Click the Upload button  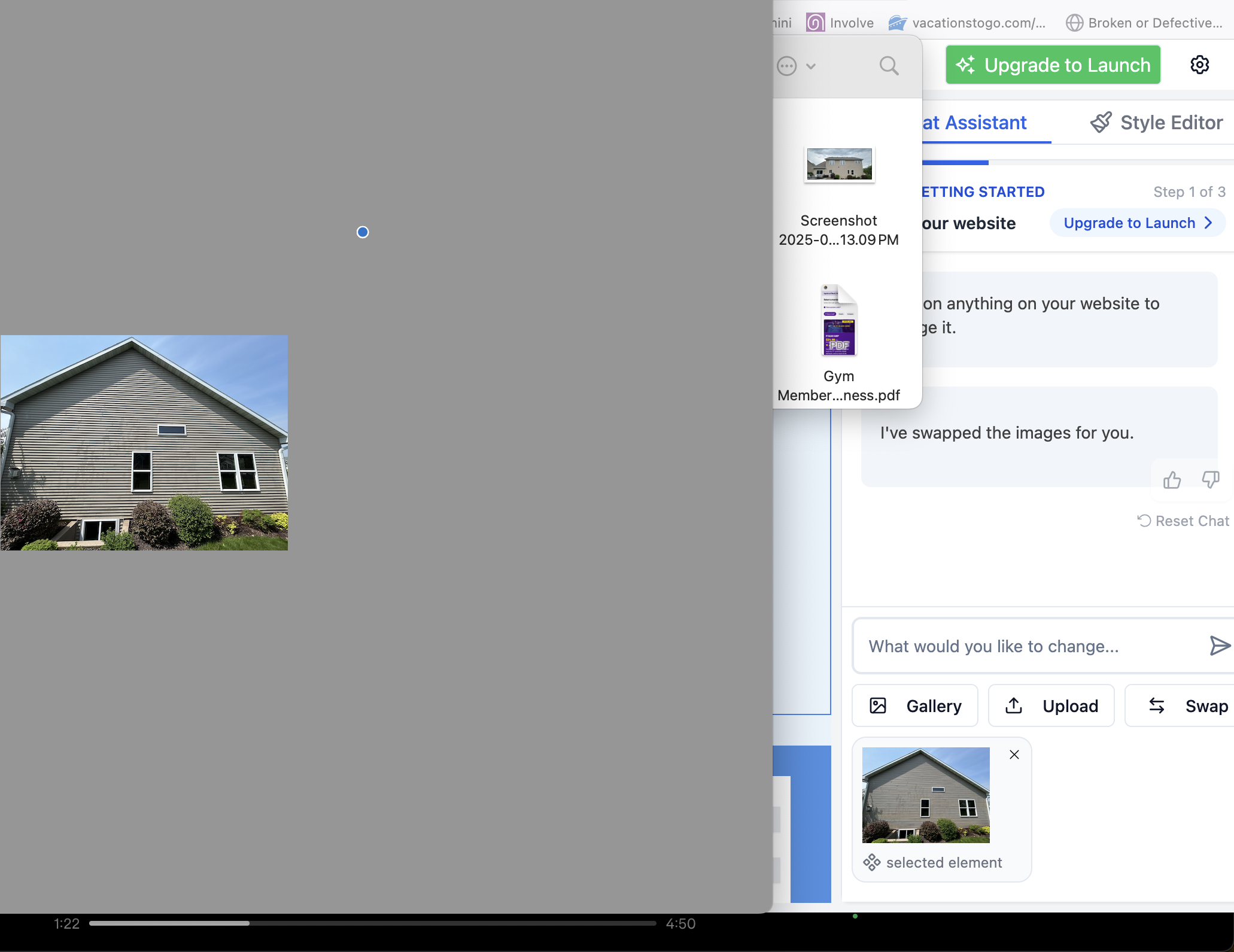1051,706
